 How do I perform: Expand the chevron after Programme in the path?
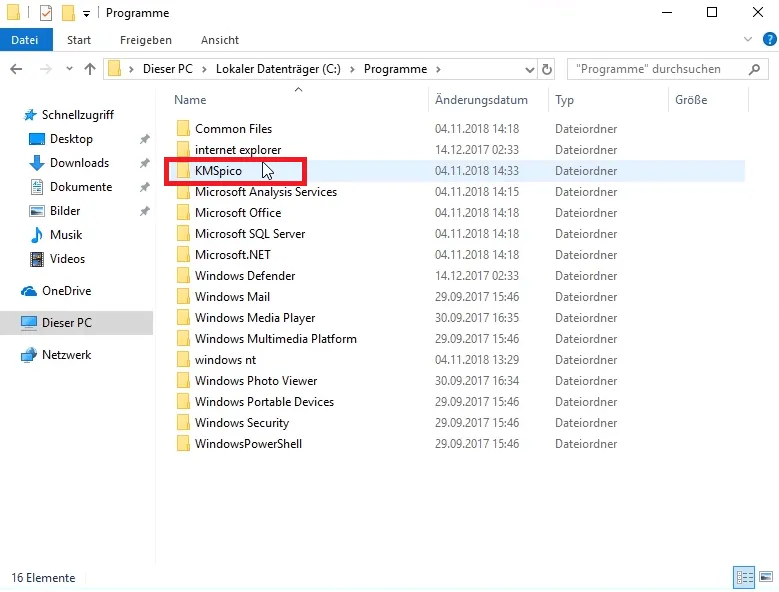pyautogui.click(x=438, y=69)
